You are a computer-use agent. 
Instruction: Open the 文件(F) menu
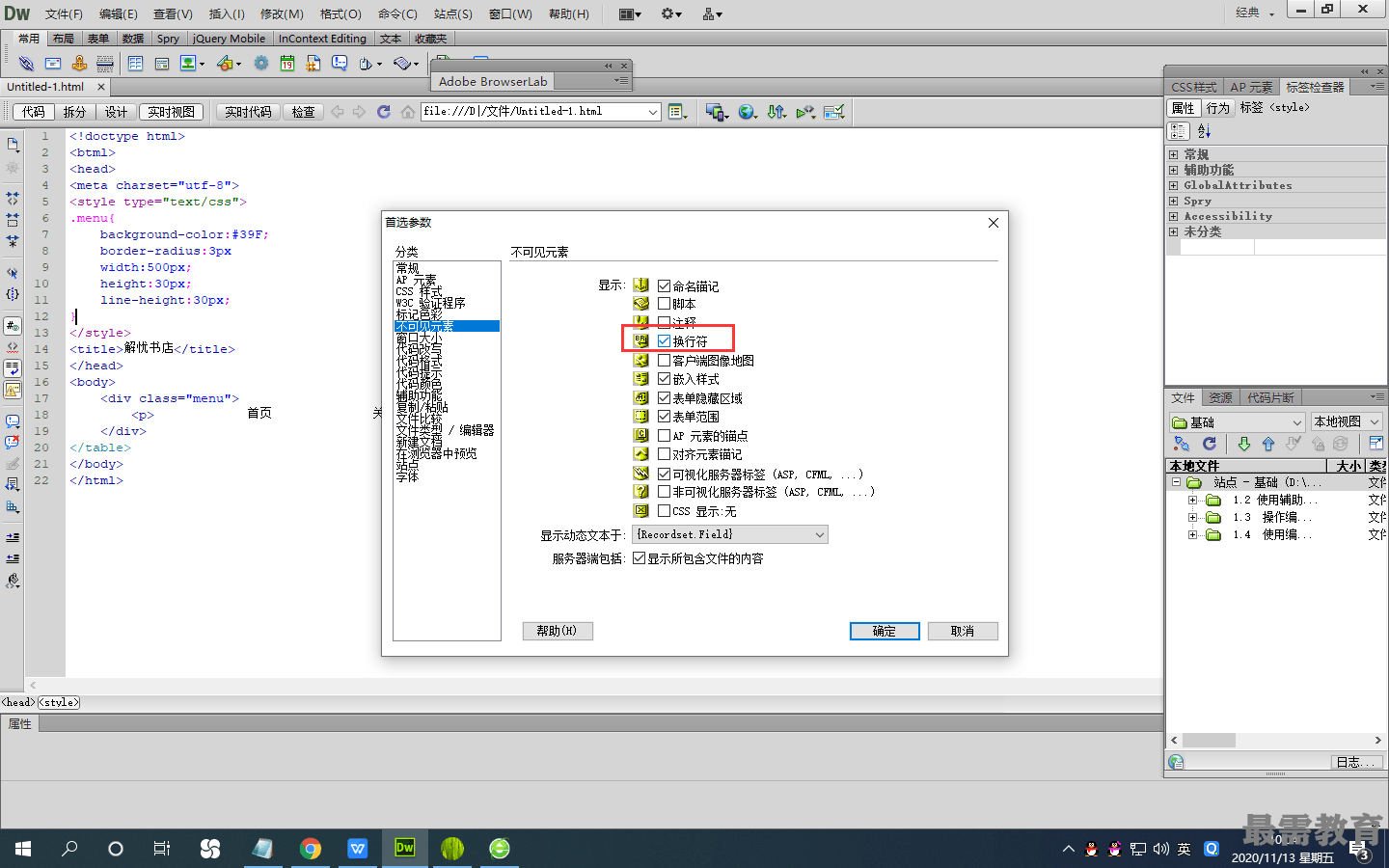pyautogui.click(x=64, y=14)
